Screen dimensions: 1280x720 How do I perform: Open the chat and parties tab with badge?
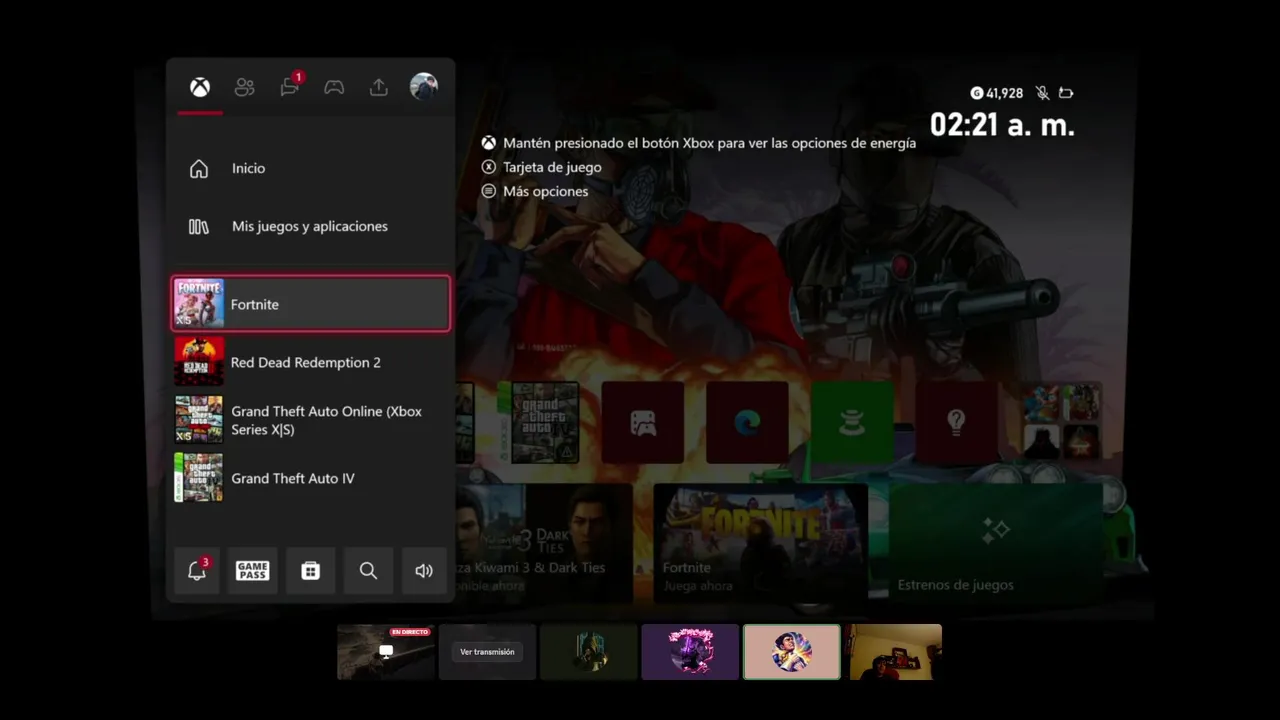click(290, 86)
